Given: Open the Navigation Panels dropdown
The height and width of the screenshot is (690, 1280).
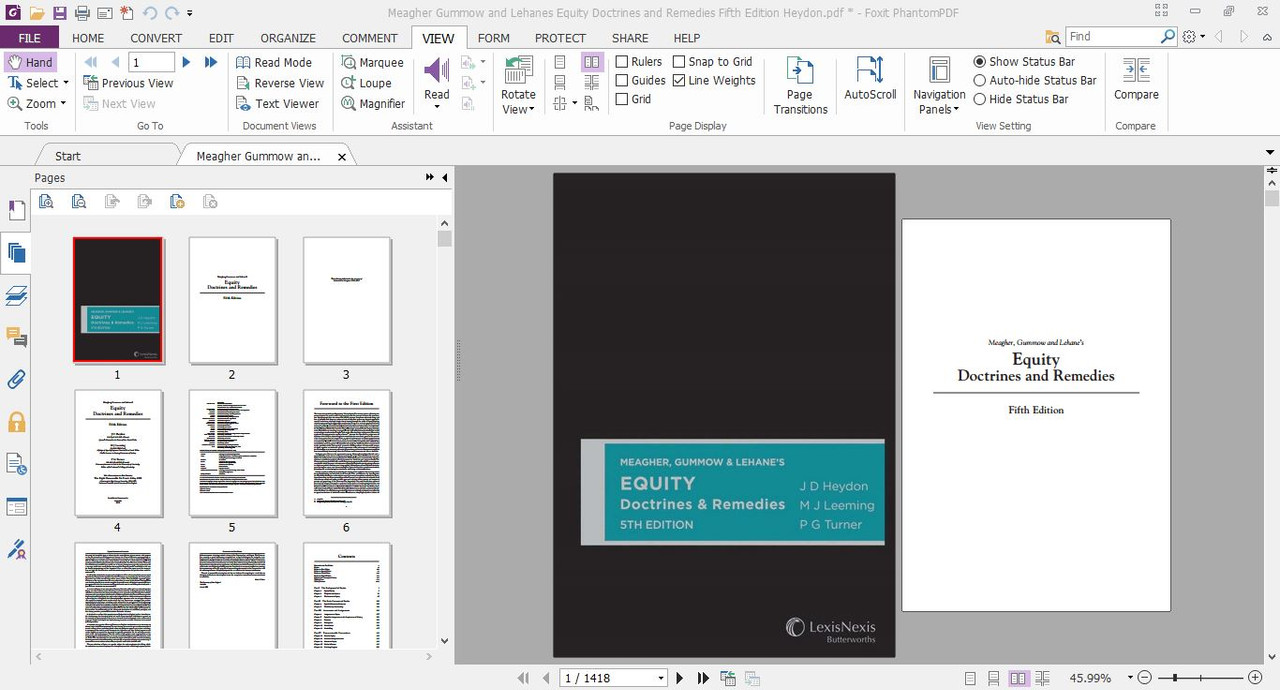Looking at the screenshot, I should click(x=956, y=110).
